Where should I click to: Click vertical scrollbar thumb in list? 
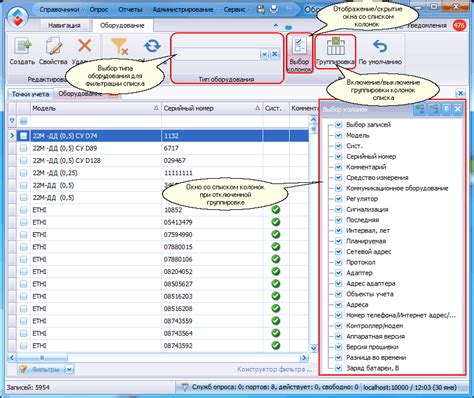[x=313, y=128]
